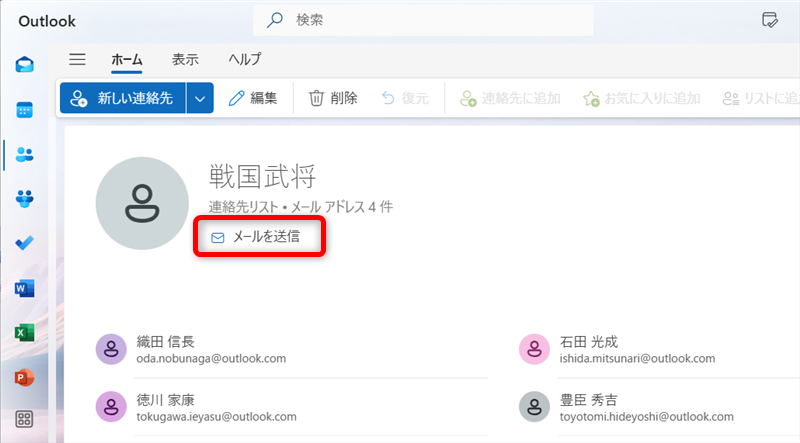This screenshot has height=443, width=800.
Task: Click the 新しい連絡先 button
Action: click(123, 98)
